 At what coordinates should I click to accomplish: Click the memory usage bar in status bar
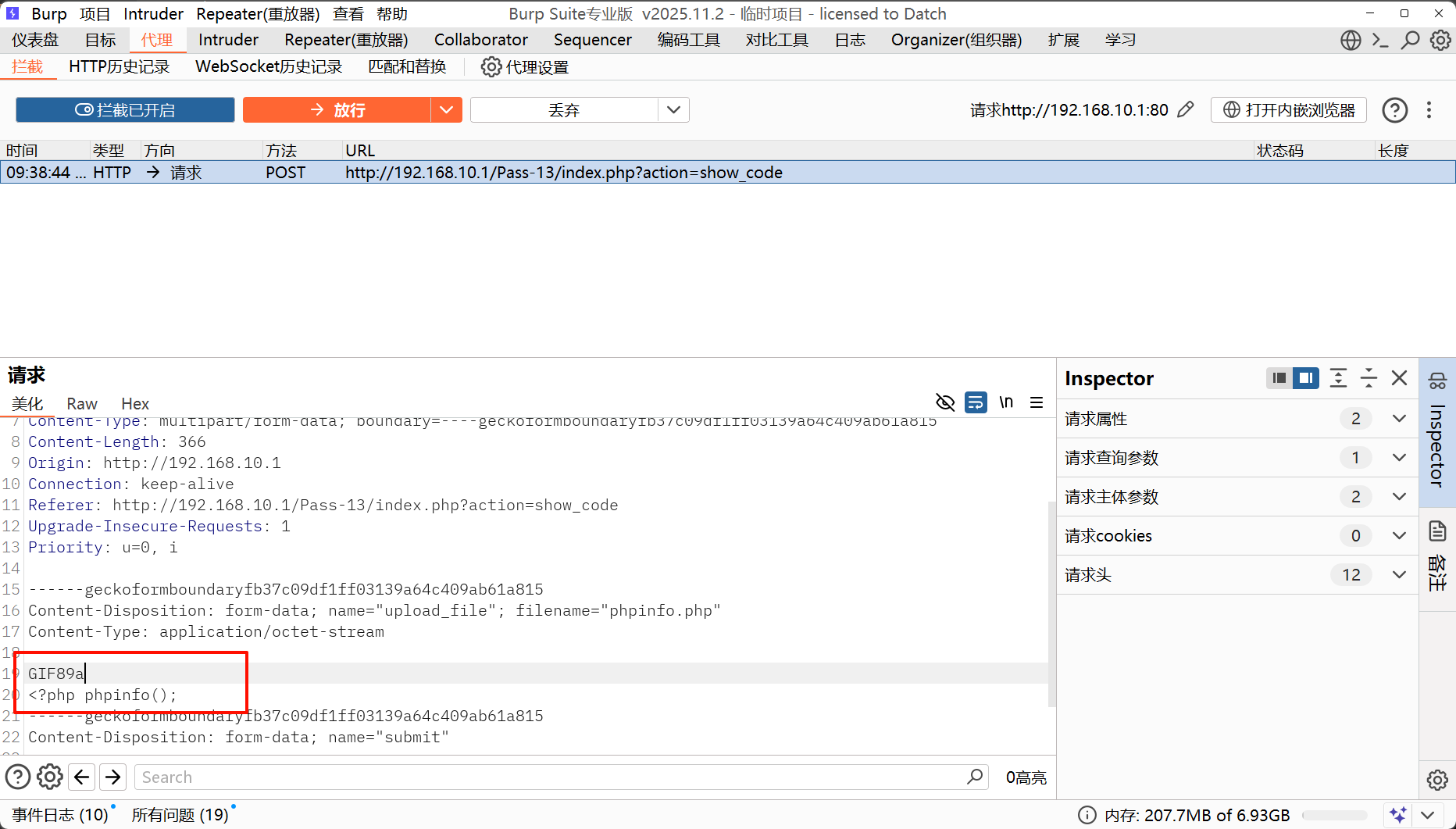[x=1334, y=816]
